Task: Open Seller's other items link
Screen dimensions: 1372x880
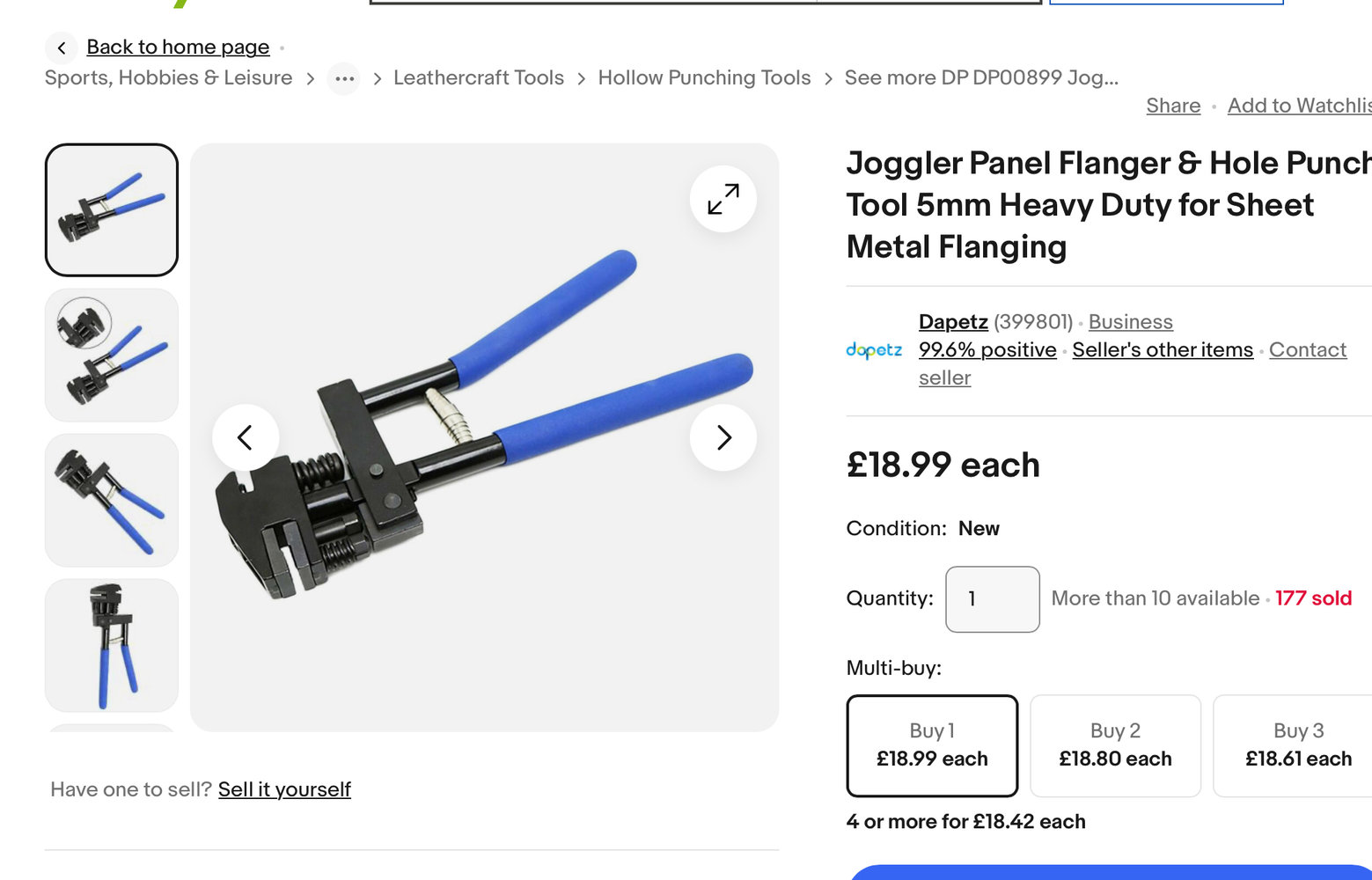Action: [x=1163, y=350]
